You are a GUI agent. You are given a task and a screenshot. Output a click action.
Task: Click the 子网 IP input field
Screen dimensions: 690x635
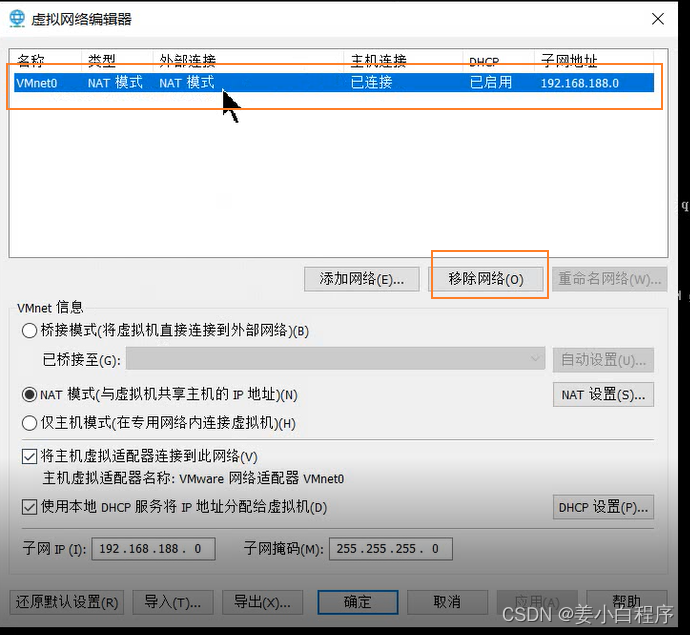[153, 549]
